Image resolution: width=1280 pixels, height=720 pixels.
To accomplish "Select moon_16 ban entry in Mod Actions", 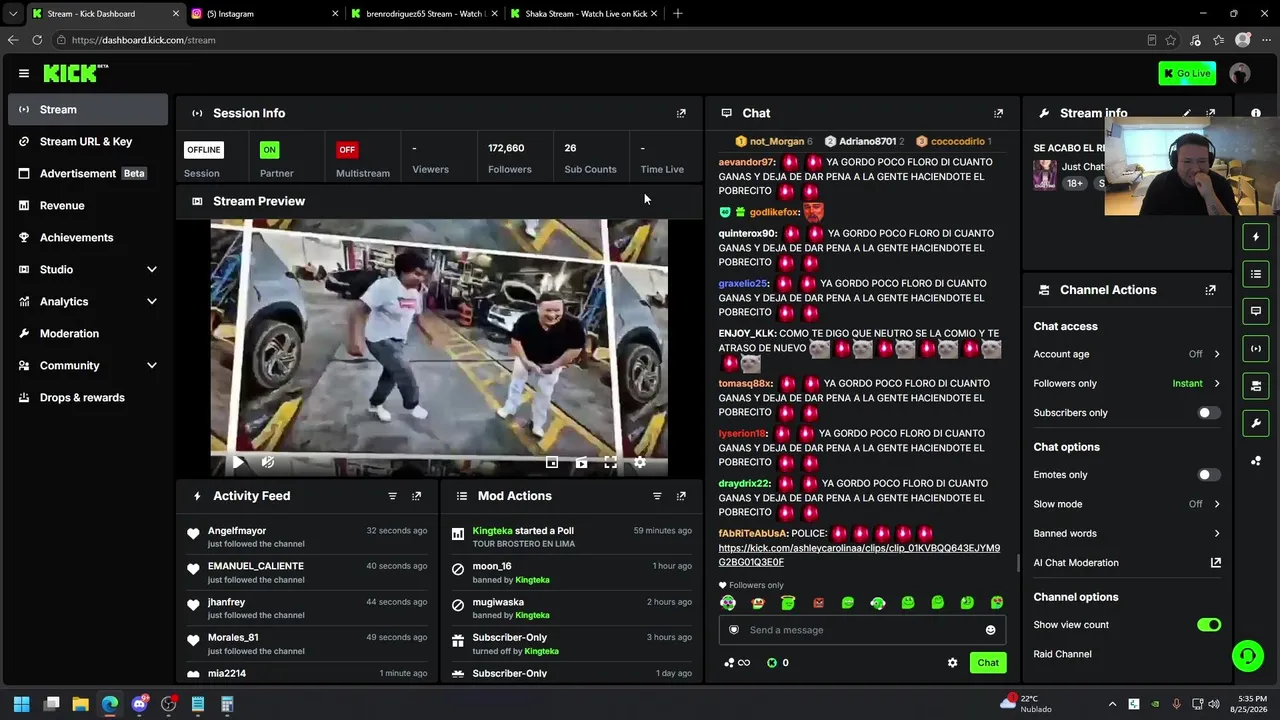I will [x=571, y=573].
